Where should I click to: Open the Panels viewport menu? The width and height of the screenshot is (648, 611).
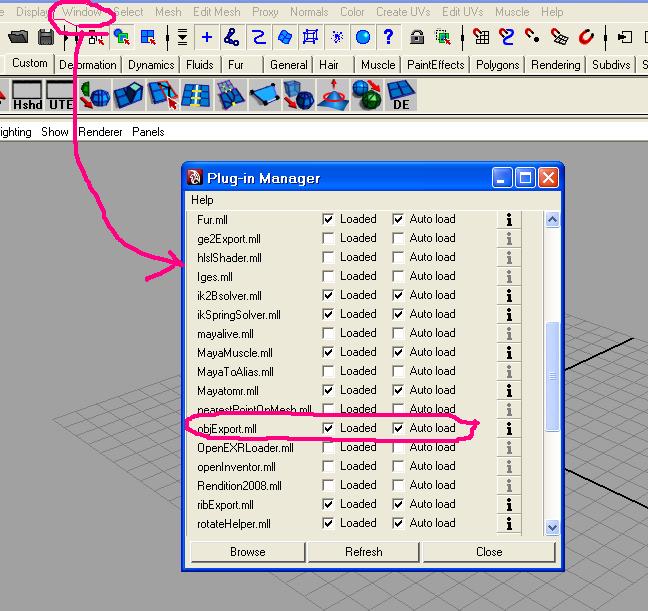pos(148,132)
